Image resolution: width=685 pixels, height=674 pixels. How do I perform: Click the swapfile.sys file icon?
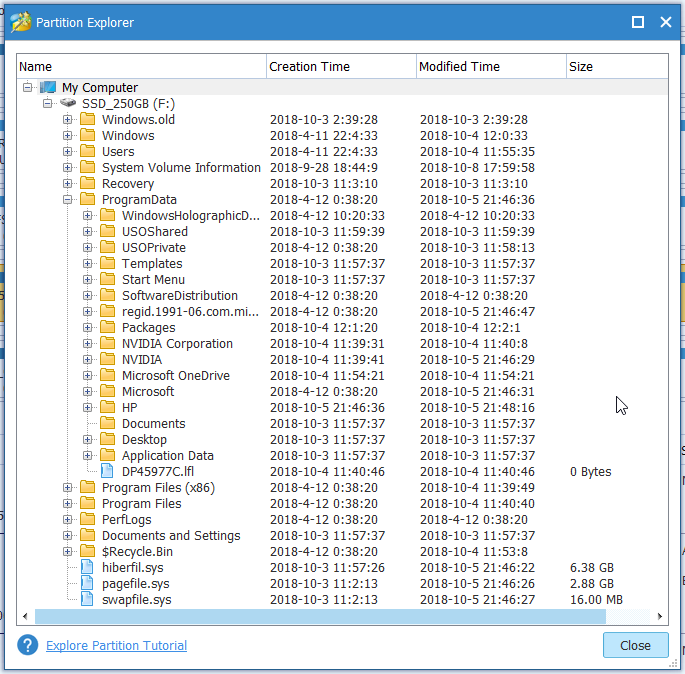click(87, 599)
